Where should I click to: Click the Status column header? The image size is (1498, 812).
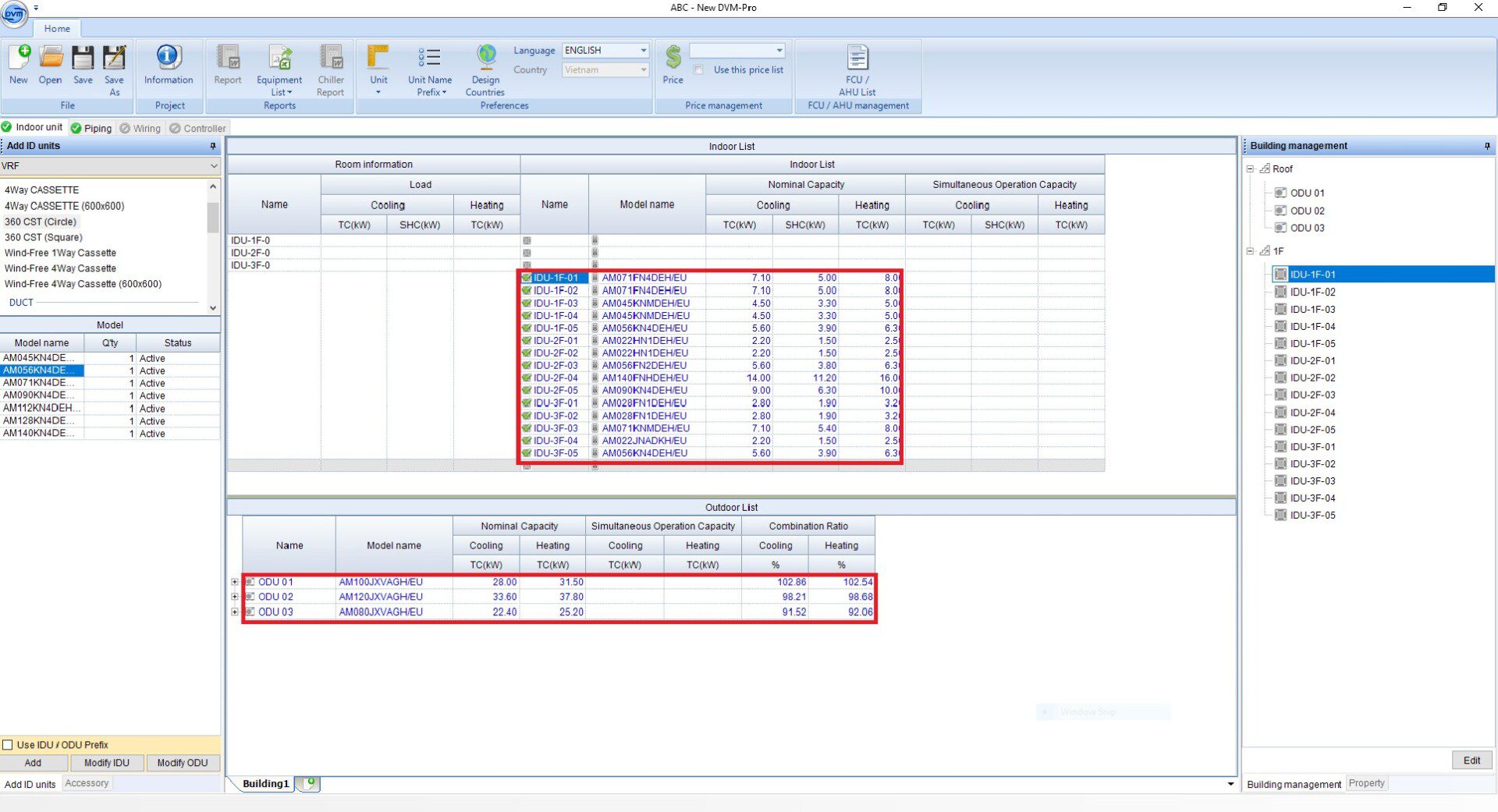(178, 342)
